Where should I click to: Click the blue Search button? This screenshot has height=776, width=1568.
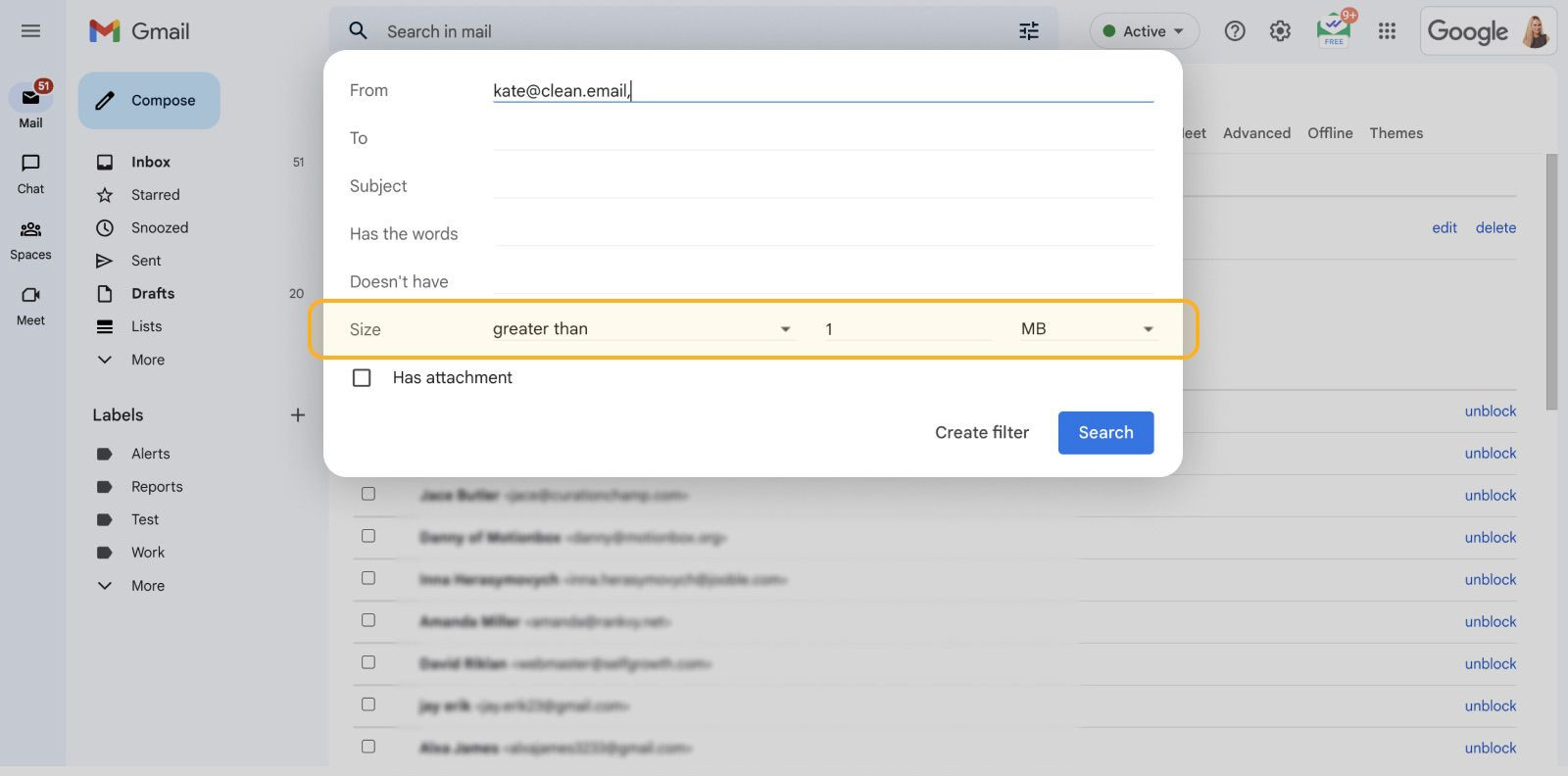pyautogui.click(x=1105, y=432)
